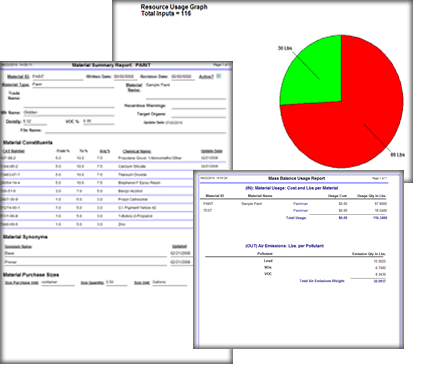Click the Size Quantity input field
Screen dimensions: 424x368
(116, 282)
